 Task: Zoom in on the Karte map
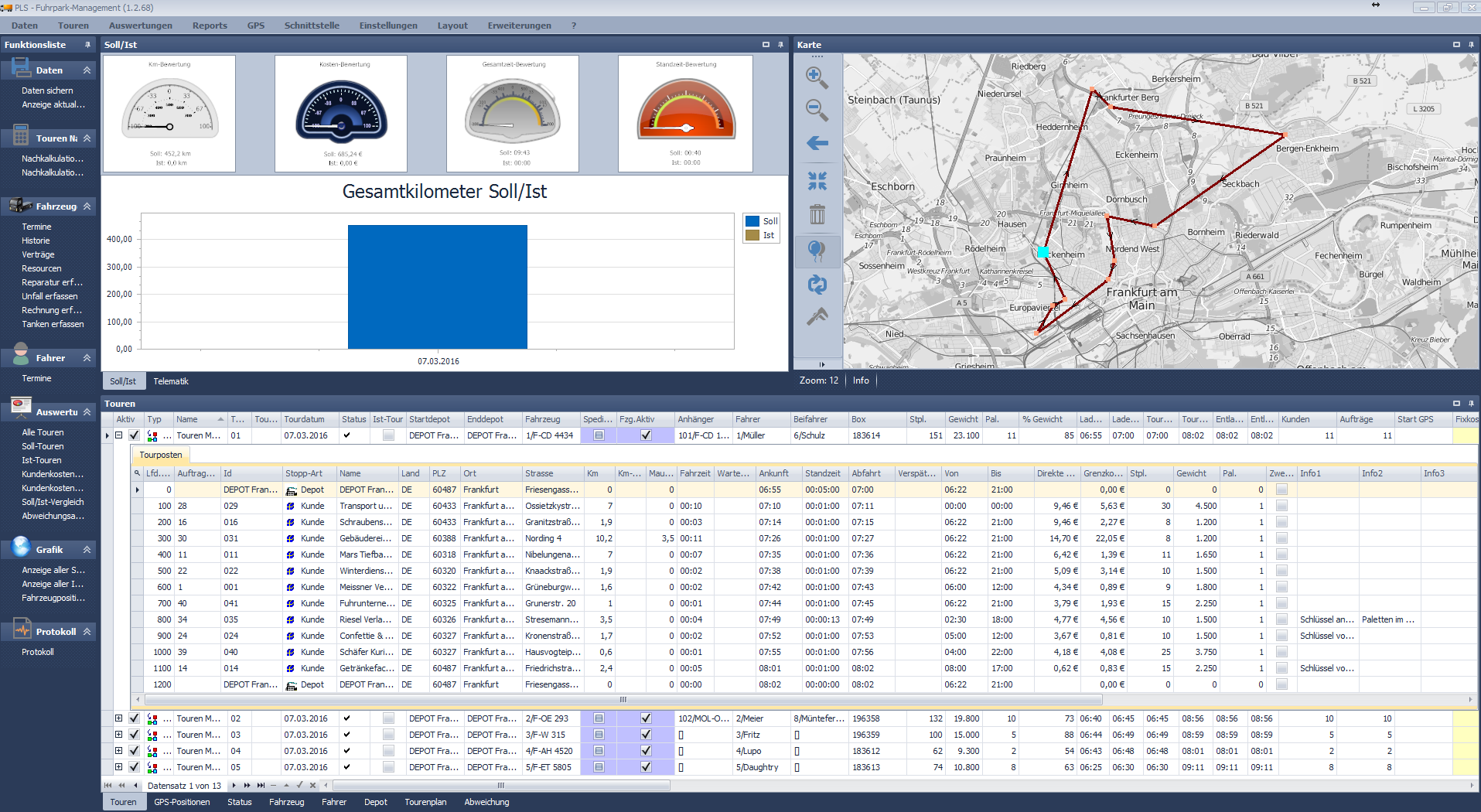pos(817,77)
